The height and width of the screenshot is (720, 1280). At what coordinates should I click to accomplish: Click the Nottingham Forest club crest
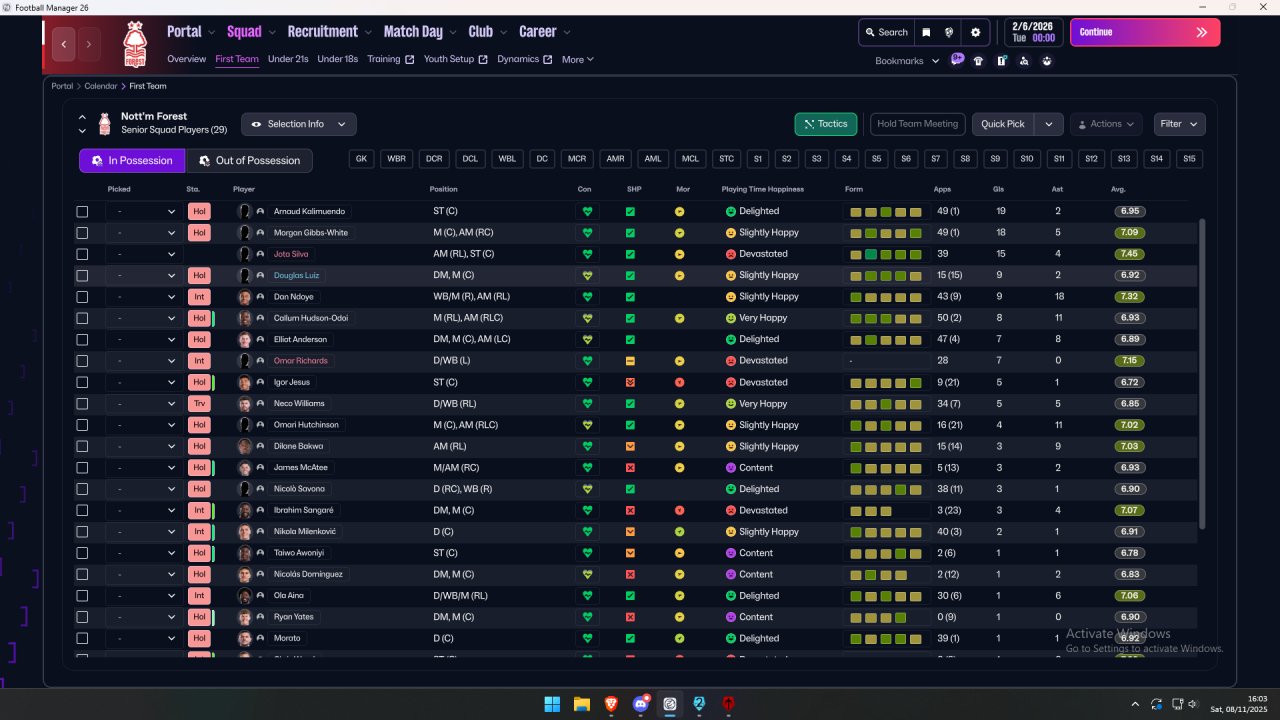tap(134, 44)
